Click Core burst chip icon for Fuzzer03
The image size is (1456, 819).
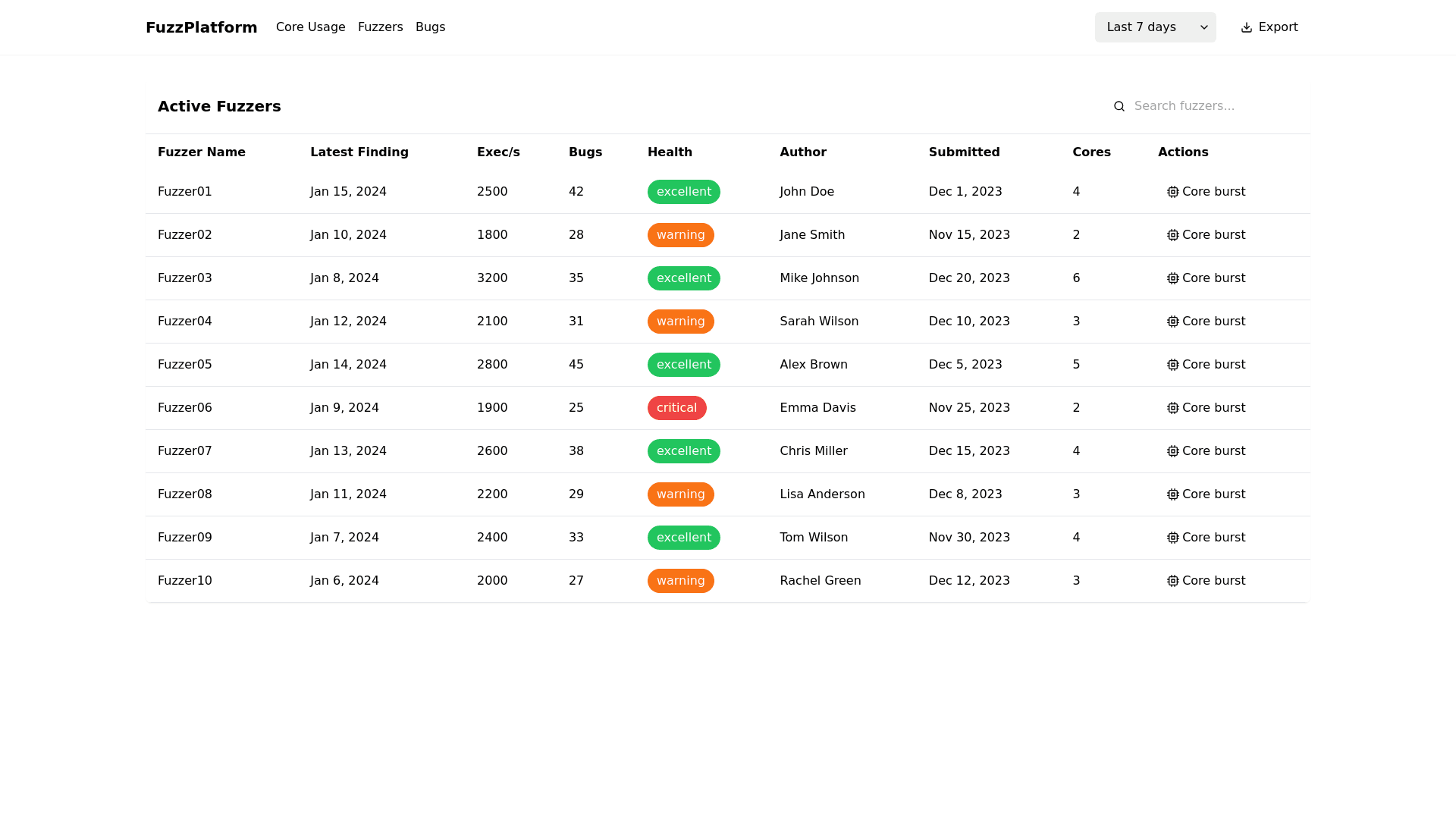[1172, 278]
